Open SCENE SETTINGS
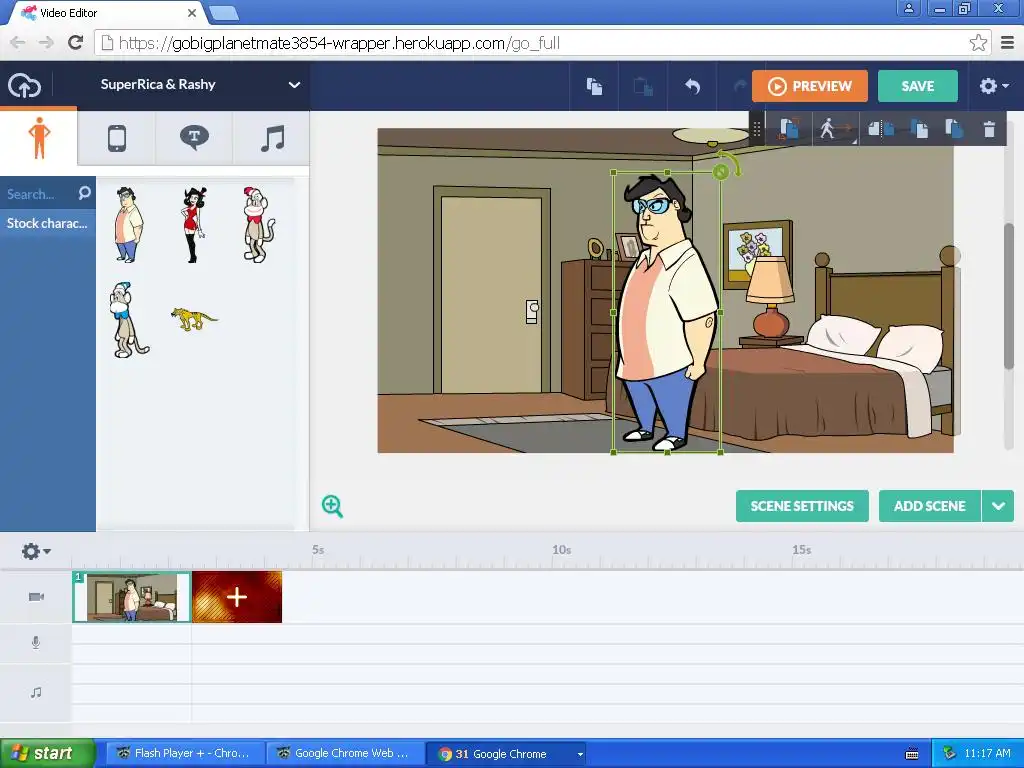 click(x=802, y=506)
